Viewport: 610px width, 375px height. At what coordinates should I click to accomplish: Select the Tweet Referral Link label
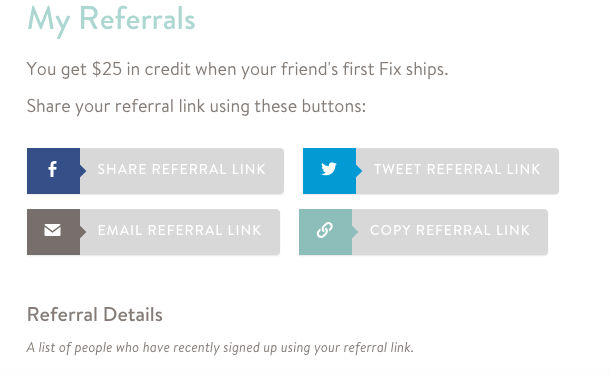pyautogui.click(x=457, y=169)
